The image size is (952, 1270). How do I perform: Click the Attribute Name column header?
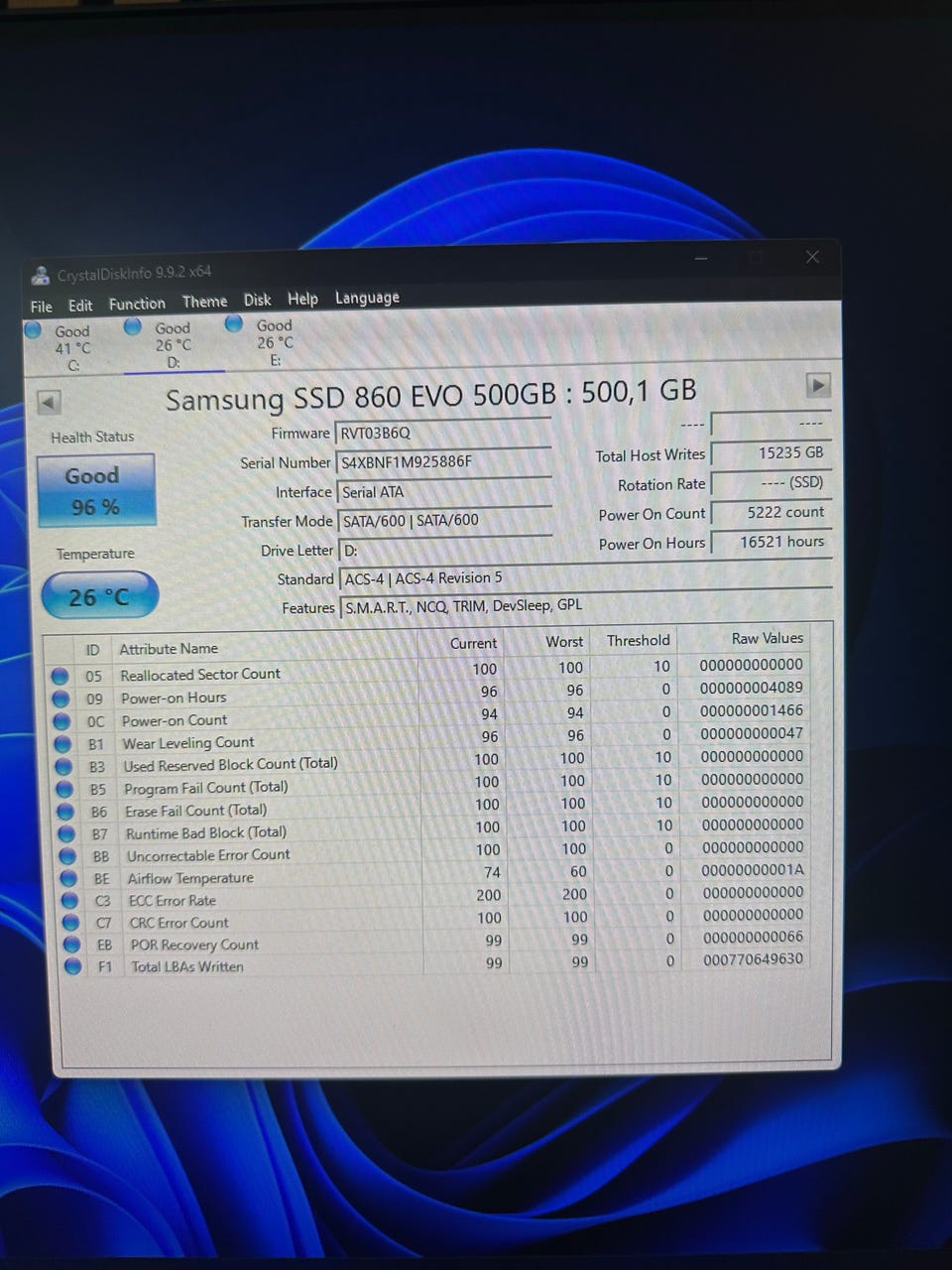click(x=169, y=649)
